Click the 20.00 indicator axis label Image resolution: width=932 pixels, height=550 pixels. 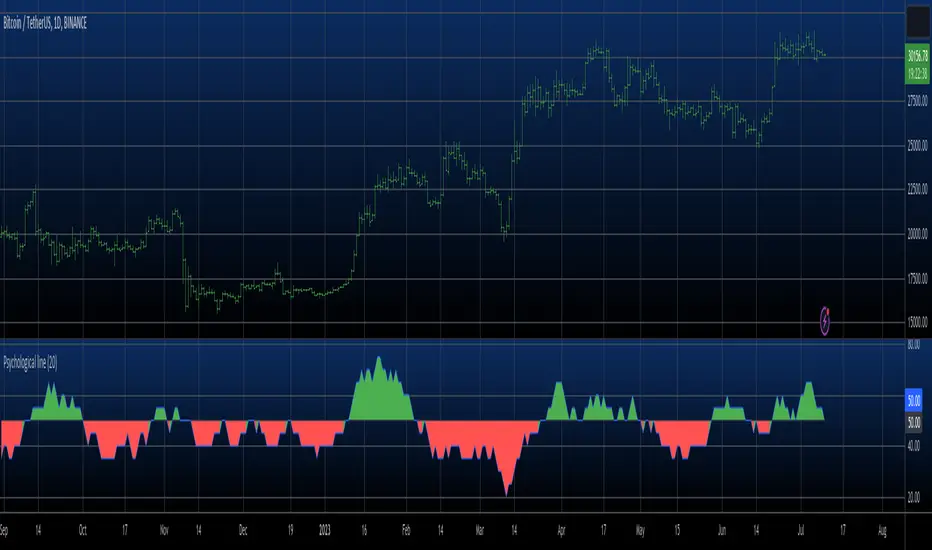pyautogui.click(x=914, y=497)
